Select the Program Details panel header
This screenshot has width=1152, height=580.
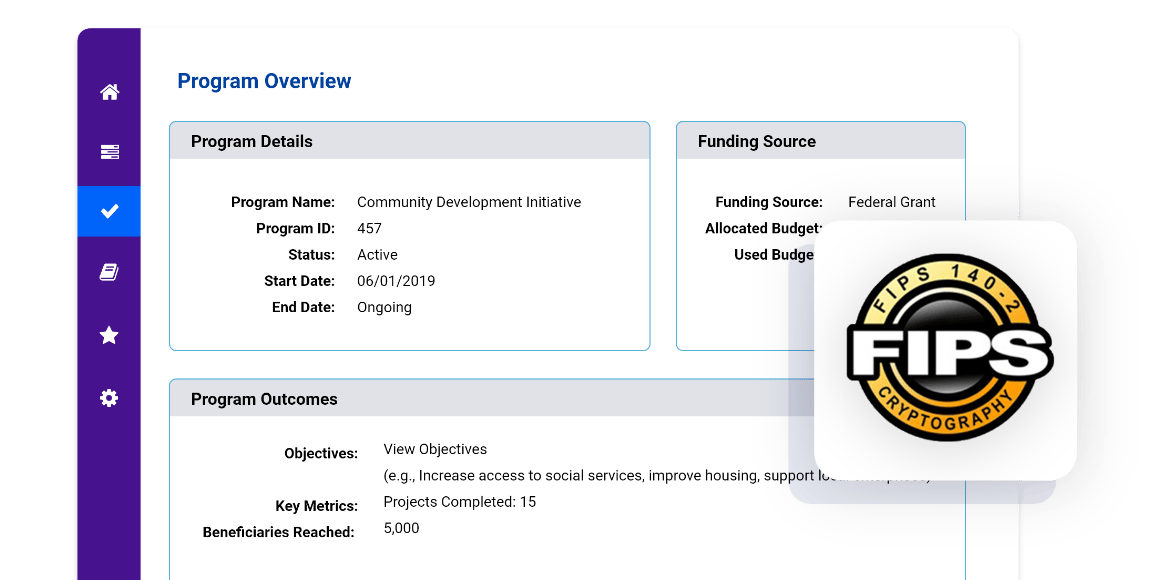410,141
